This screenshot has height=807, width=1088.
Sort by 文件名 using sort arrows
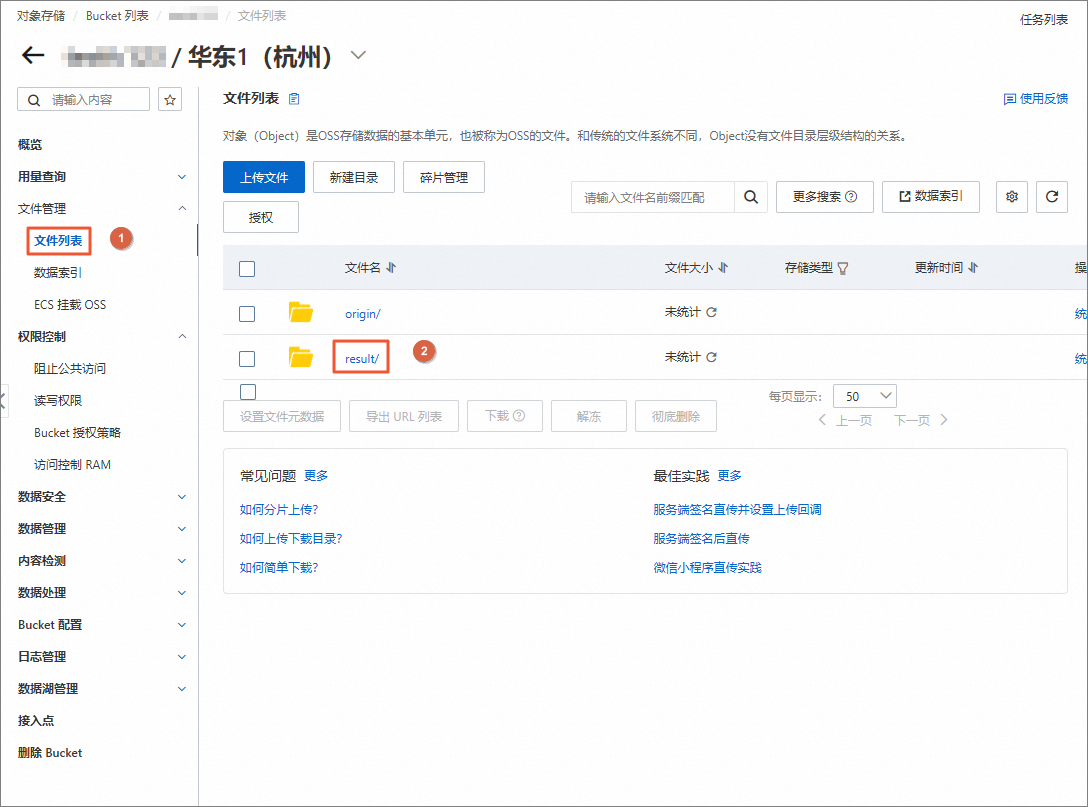point(391,268)
